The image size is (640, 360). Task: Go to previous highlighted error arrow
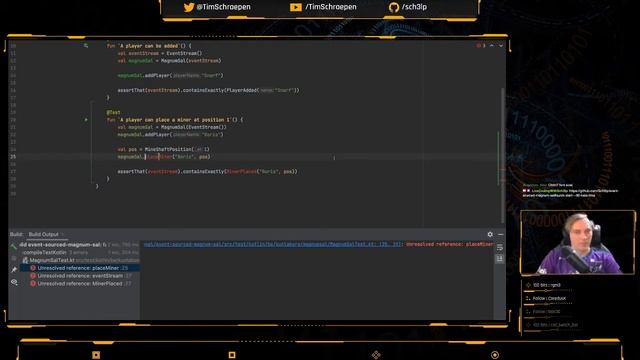point(492,46)
